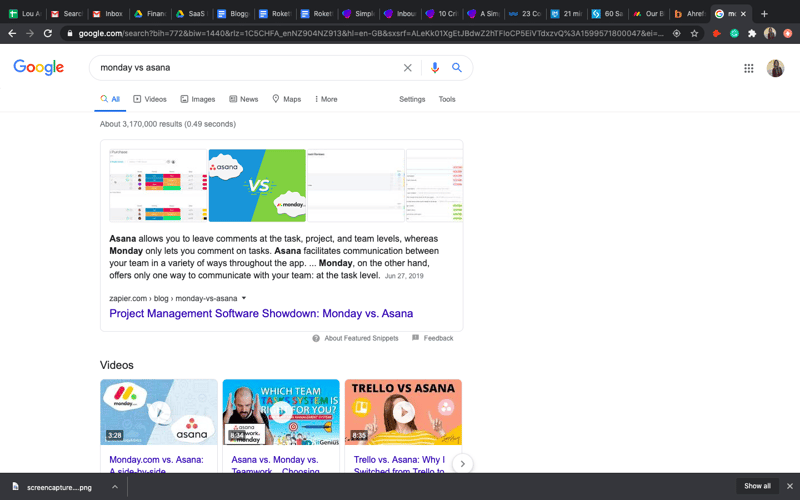800x500 pixels.
Task: Switch to the Ahrefs browser tab
Action: click(x=689, y=14)
